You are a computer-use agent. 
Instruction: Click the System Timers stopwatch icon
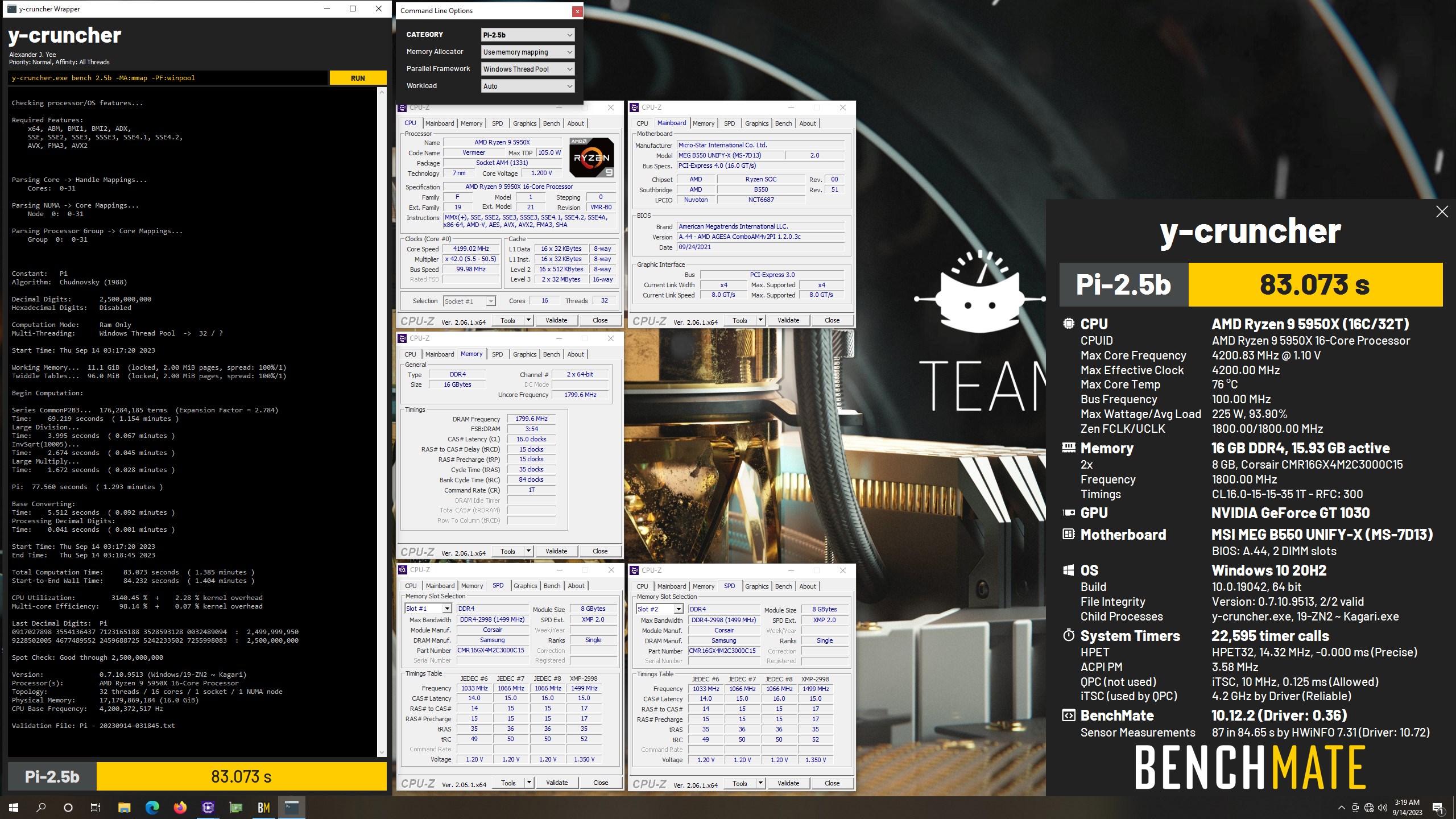pyautogui.click(x=1068, y=635)
